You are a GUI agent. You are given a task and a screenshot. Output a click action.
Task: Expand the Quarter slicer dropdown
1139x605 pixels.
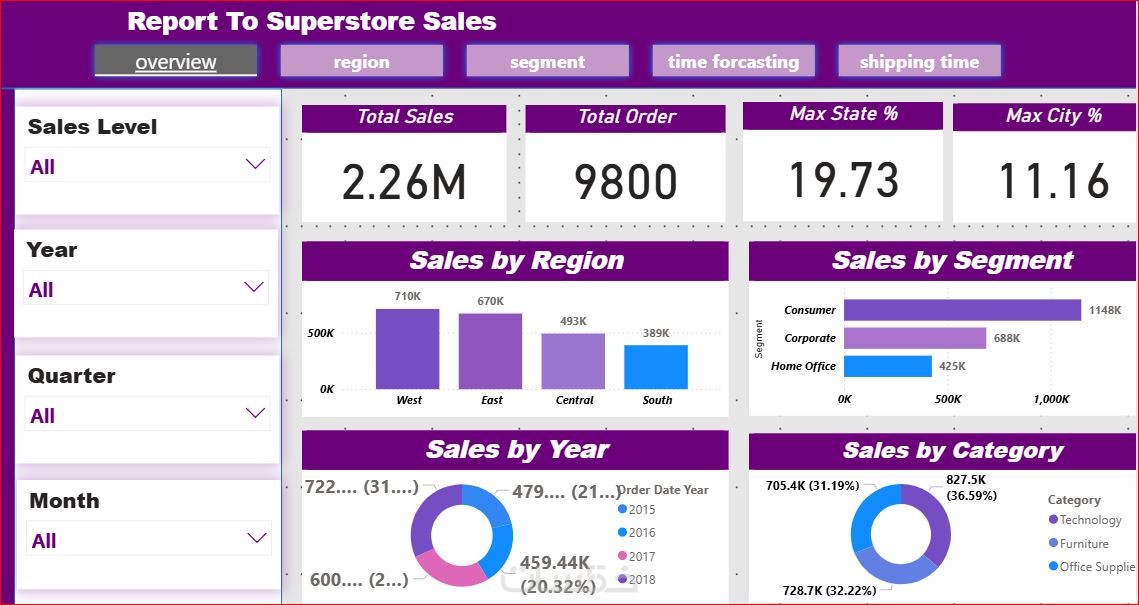(x=255, y=414)
